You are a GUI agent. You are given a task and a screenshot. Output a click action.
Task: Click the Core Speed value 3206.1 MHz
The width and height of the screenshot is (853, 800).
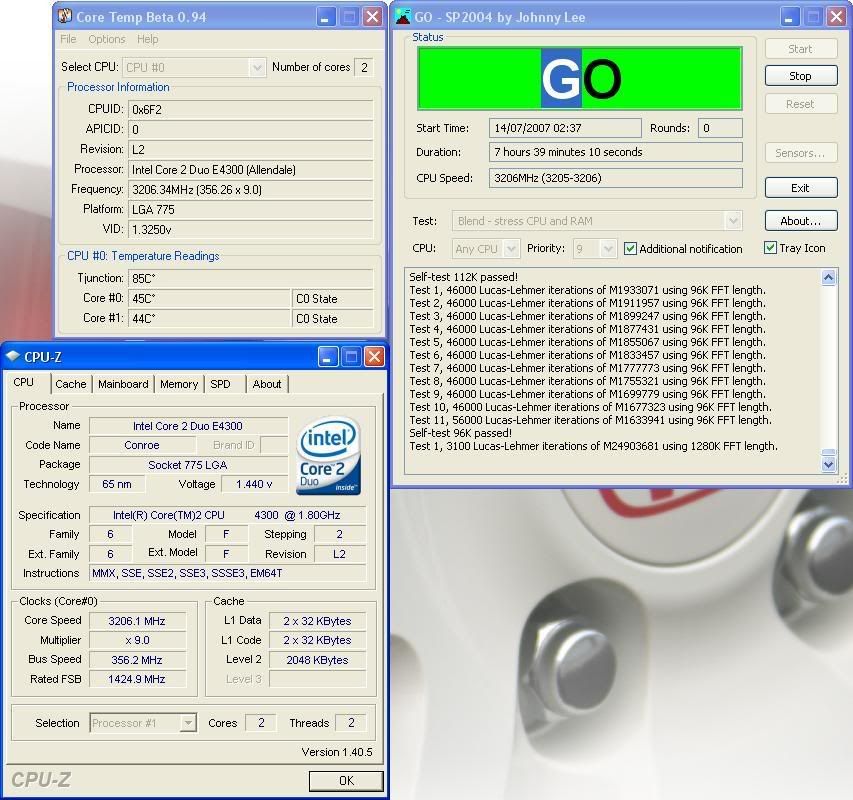pos(137,621)
